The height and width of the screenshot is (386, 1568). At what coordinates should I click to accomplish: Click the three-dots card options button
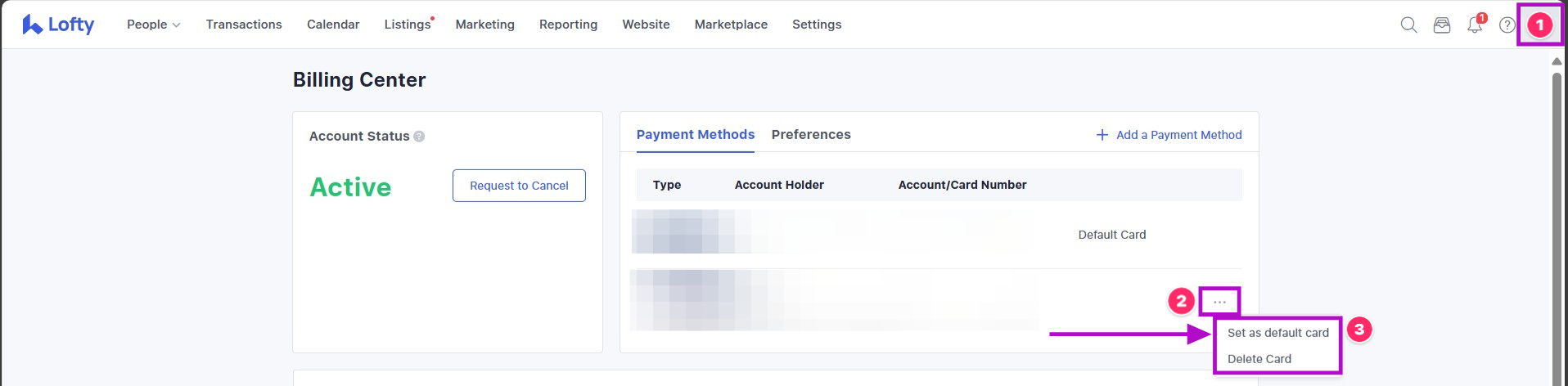(x=1219, y=302)
